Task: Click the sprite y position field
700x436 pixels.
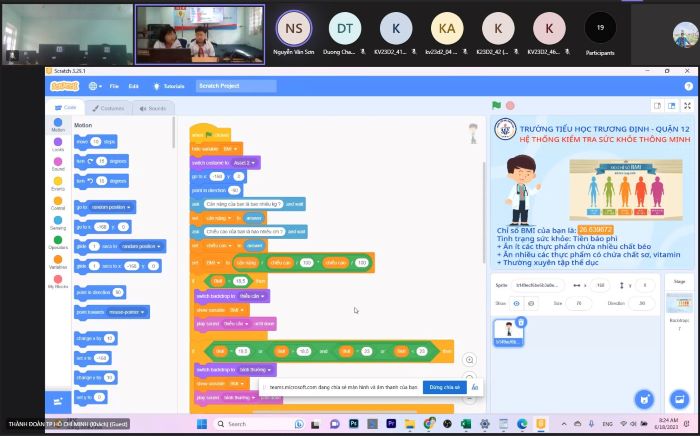Action: pyautogui.click(x=644, y=285)
